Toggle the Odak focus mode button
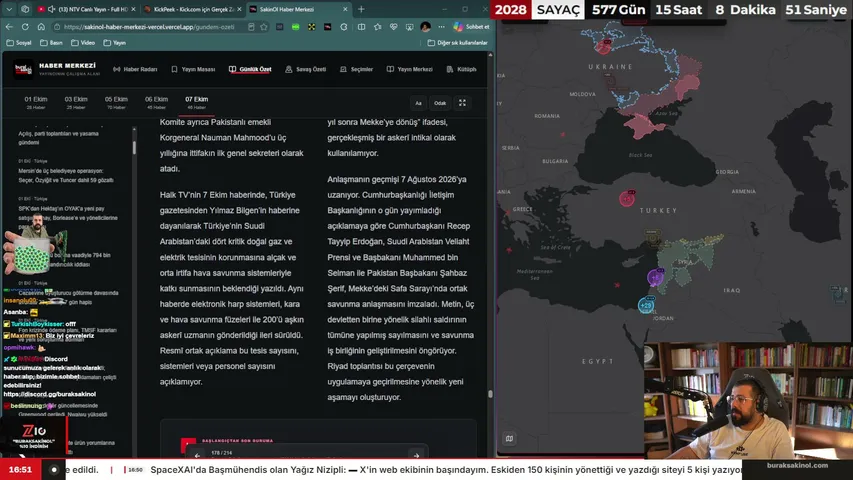 pyautogui.click(x=440, y=103)
